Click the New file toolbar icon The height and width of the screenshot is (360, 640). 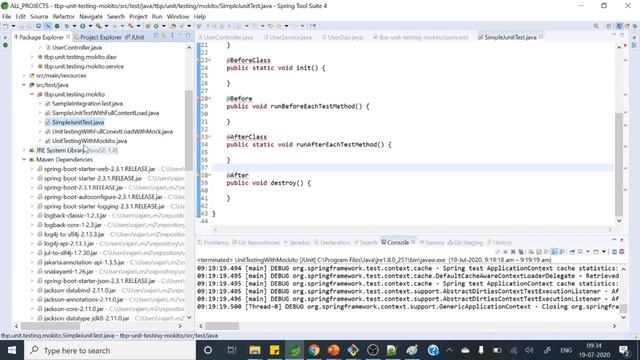(5, 26)
